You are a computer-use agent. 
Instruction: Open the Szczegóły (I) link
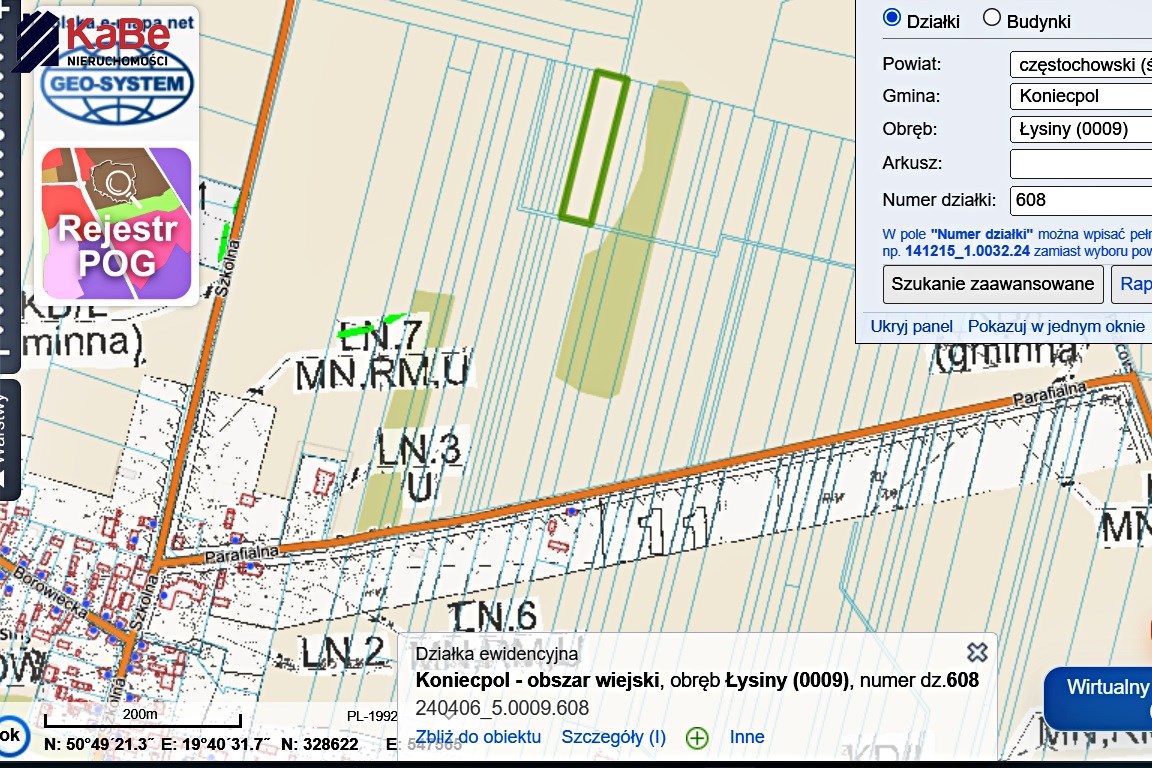click(x=613, y=737)
